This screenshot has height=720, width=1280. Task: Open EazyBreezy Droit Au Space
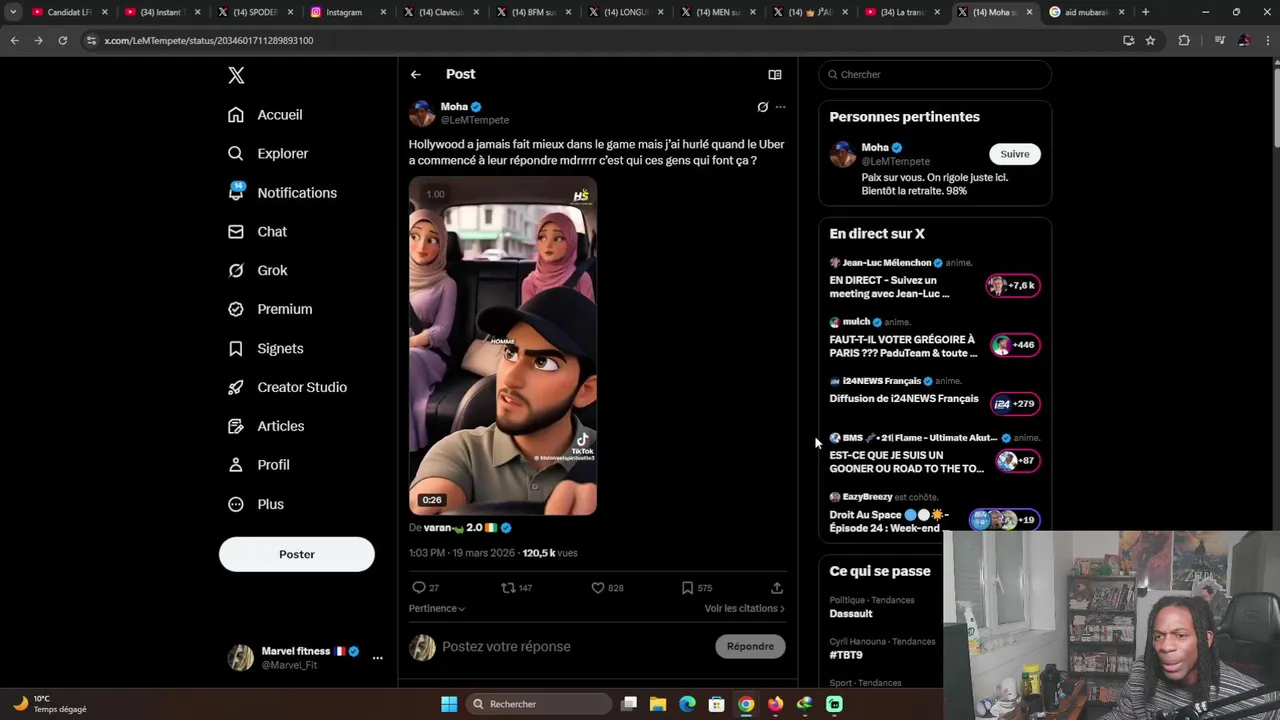coord(935,513)
